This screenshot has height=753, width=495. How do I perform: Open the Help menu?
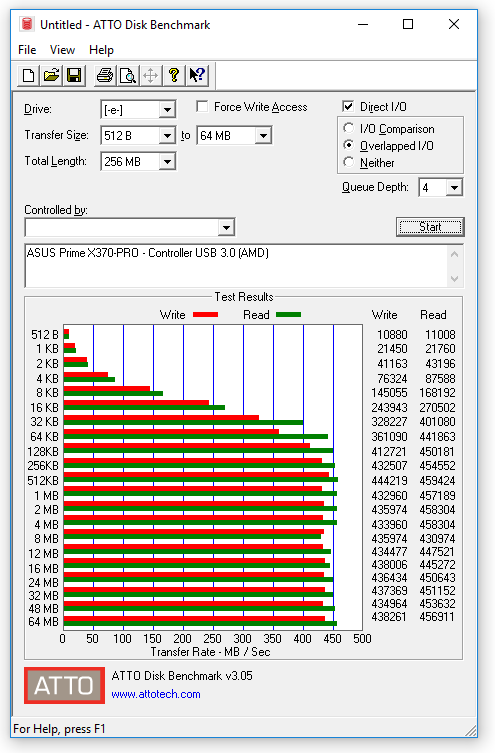pyautogui.click(x=101, y=50)
